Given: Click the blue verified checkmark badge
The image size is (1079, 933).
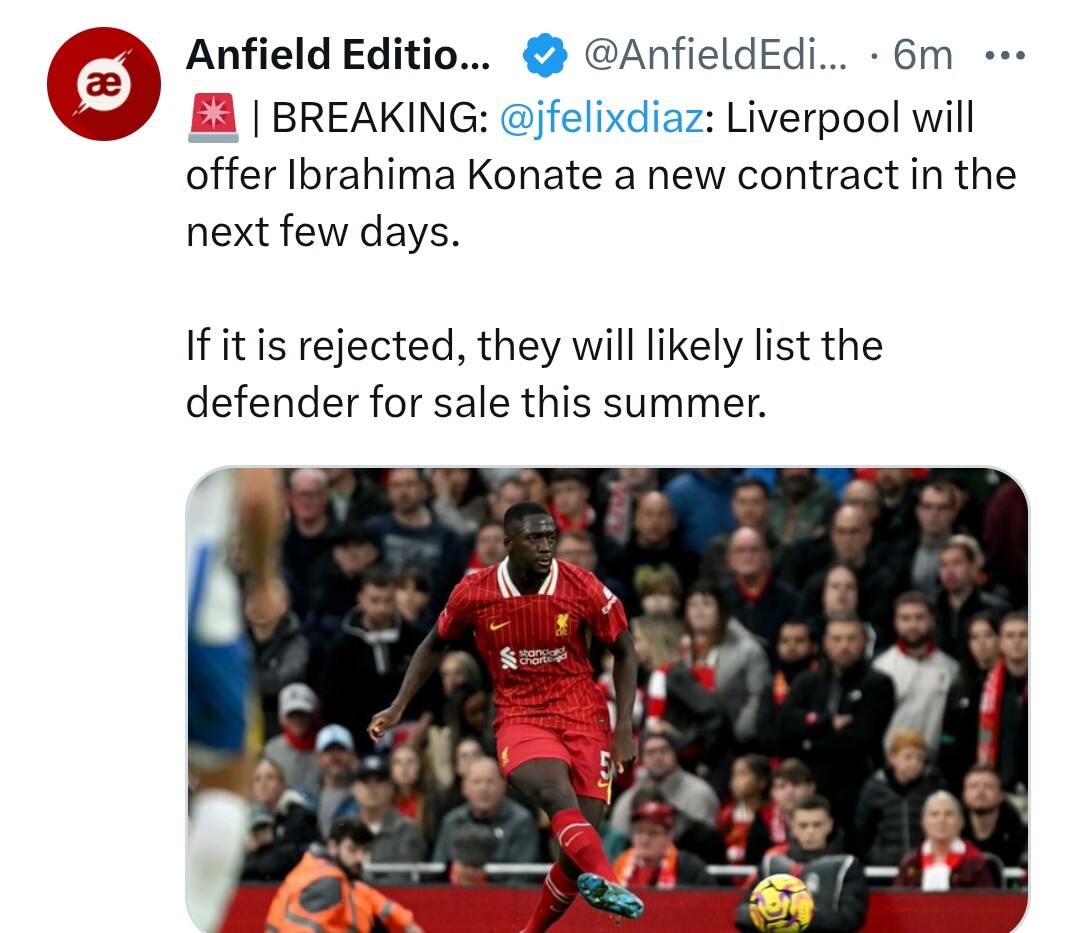Looking at the screenshot, I should (544, 54).
